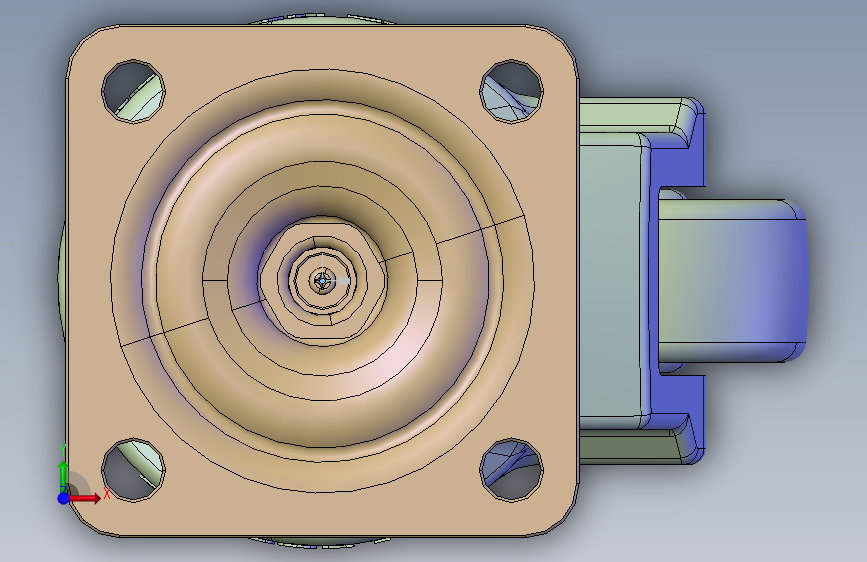
Task: Click the center cross-head screw of the swivel
Action: pyautogui.click(x=322, y=280)
